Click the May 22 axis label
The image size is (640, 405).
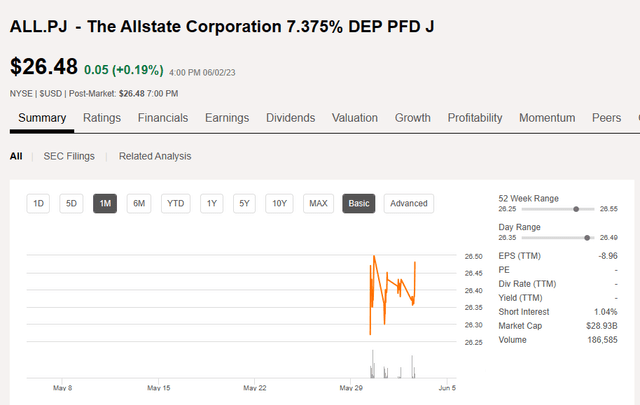pyautogui.click(x=255, y=388)
